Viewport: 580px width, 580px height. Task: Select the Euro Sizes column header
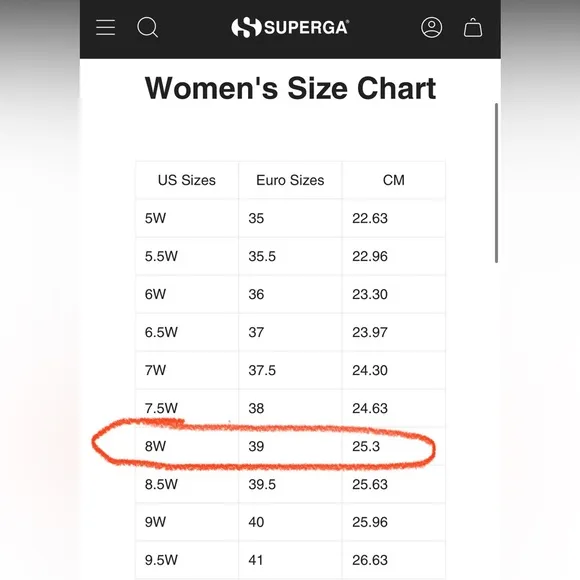coord(290,180)
